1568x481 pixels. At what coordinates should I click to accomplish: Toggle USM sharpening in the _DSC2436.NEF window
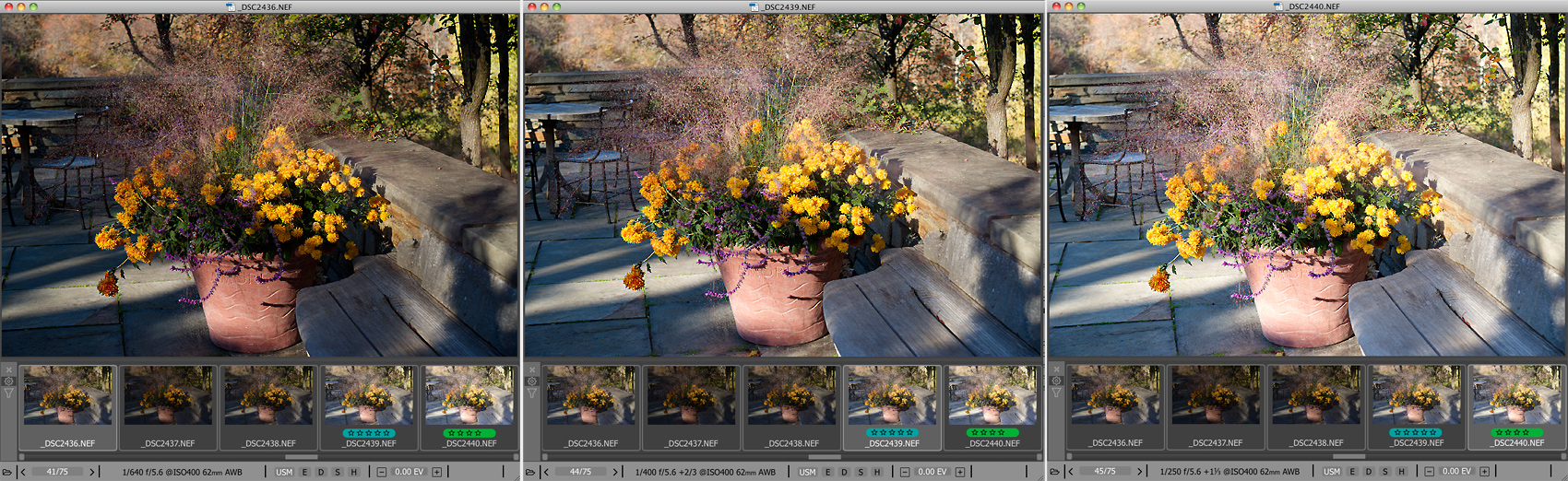pyautogui.click(x=284, y=472)
